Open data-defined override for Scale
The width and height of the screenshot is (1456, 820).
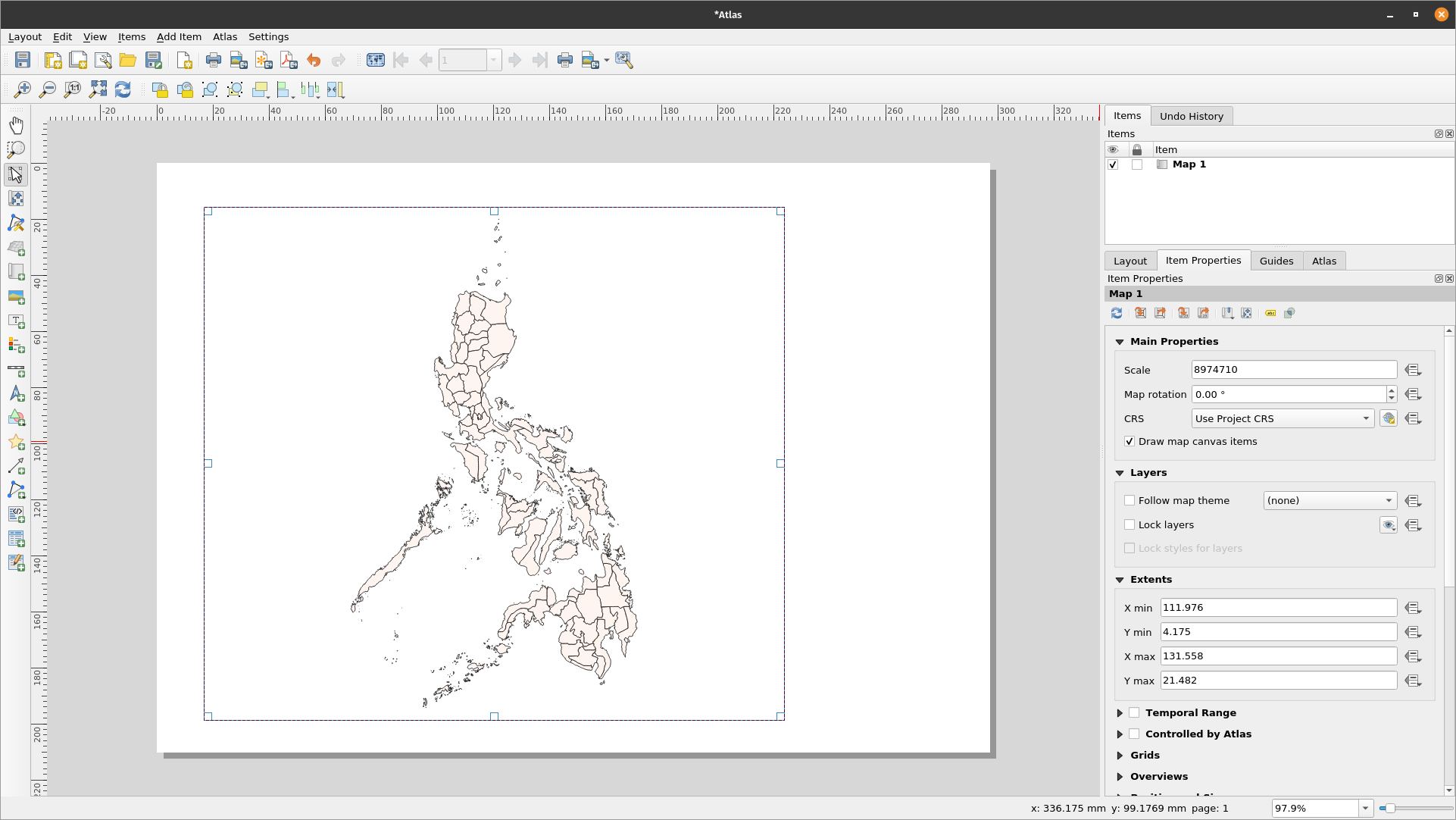pyautogui.click(x=1414, y=369)
